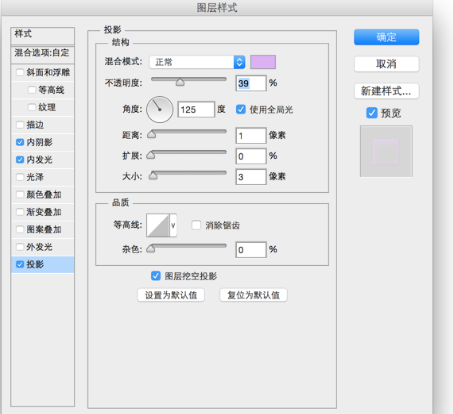Select the 描边 style entry
This screenshot has width=453, height=414.
43,125
